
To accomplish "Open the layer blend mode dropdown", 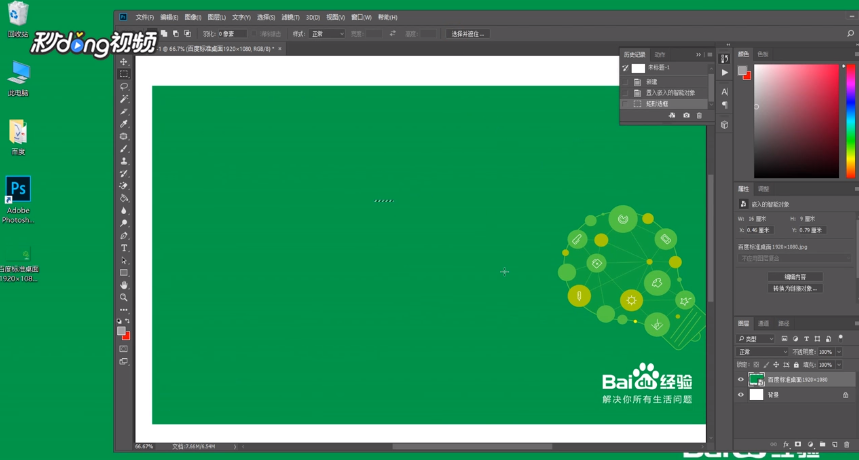I will click(x=762, y=352).
